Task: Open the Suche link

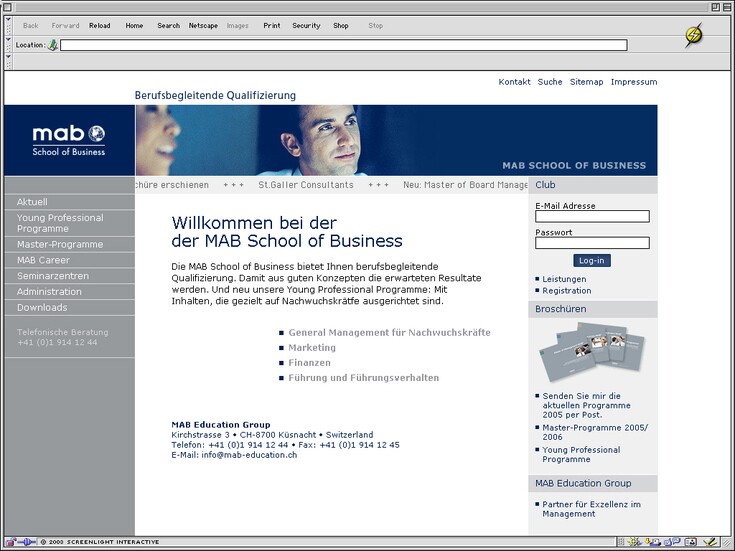Action: pos(550,82)
